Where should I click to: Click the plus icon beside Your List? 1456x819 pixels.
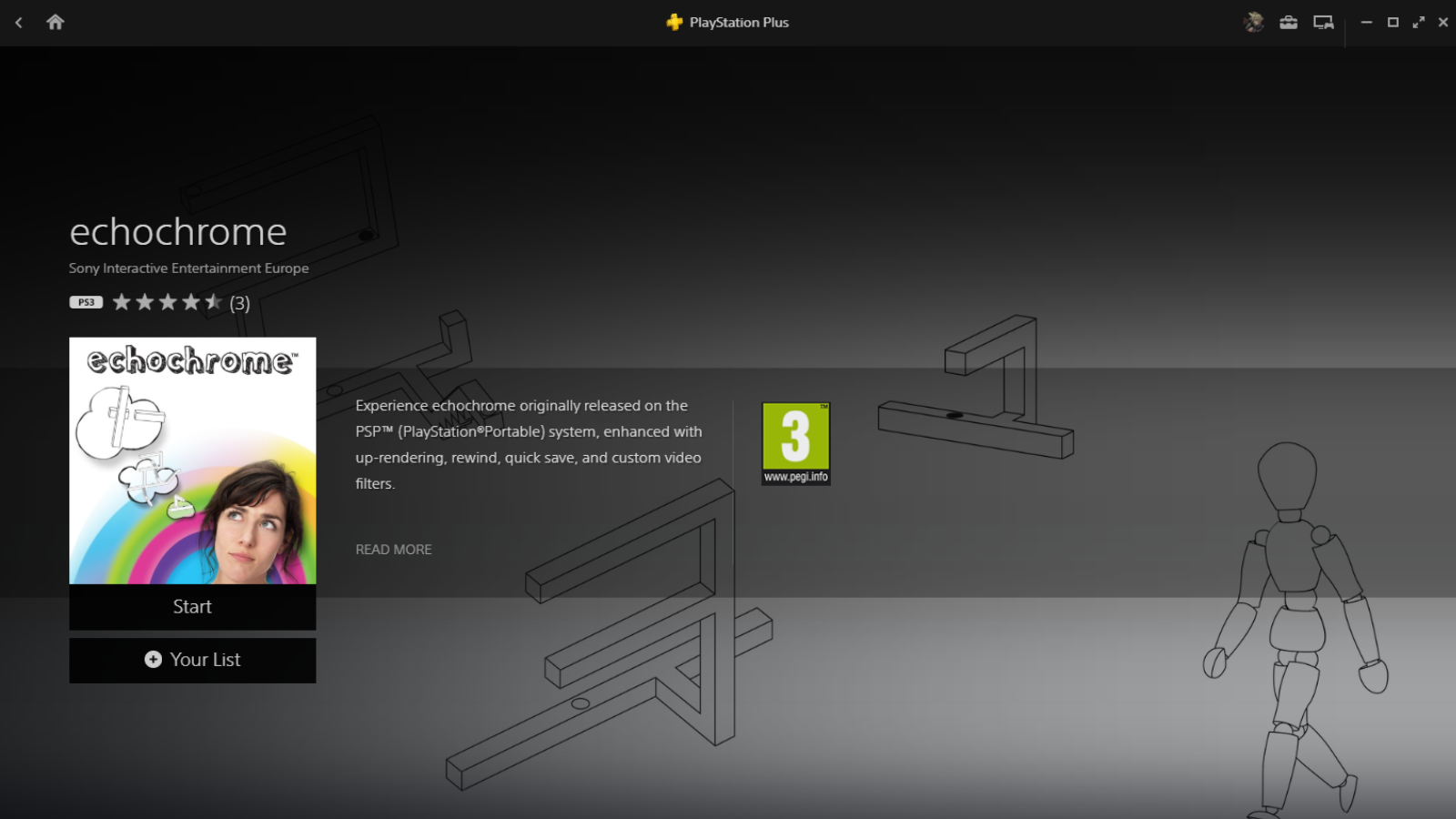coord(153,660)
